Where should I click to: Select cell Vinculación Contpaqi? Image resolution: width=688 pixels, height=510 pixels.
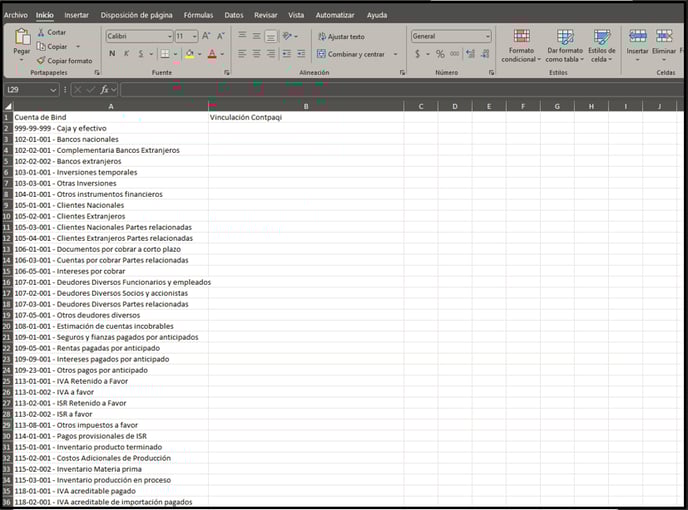[x=306, y=117]
